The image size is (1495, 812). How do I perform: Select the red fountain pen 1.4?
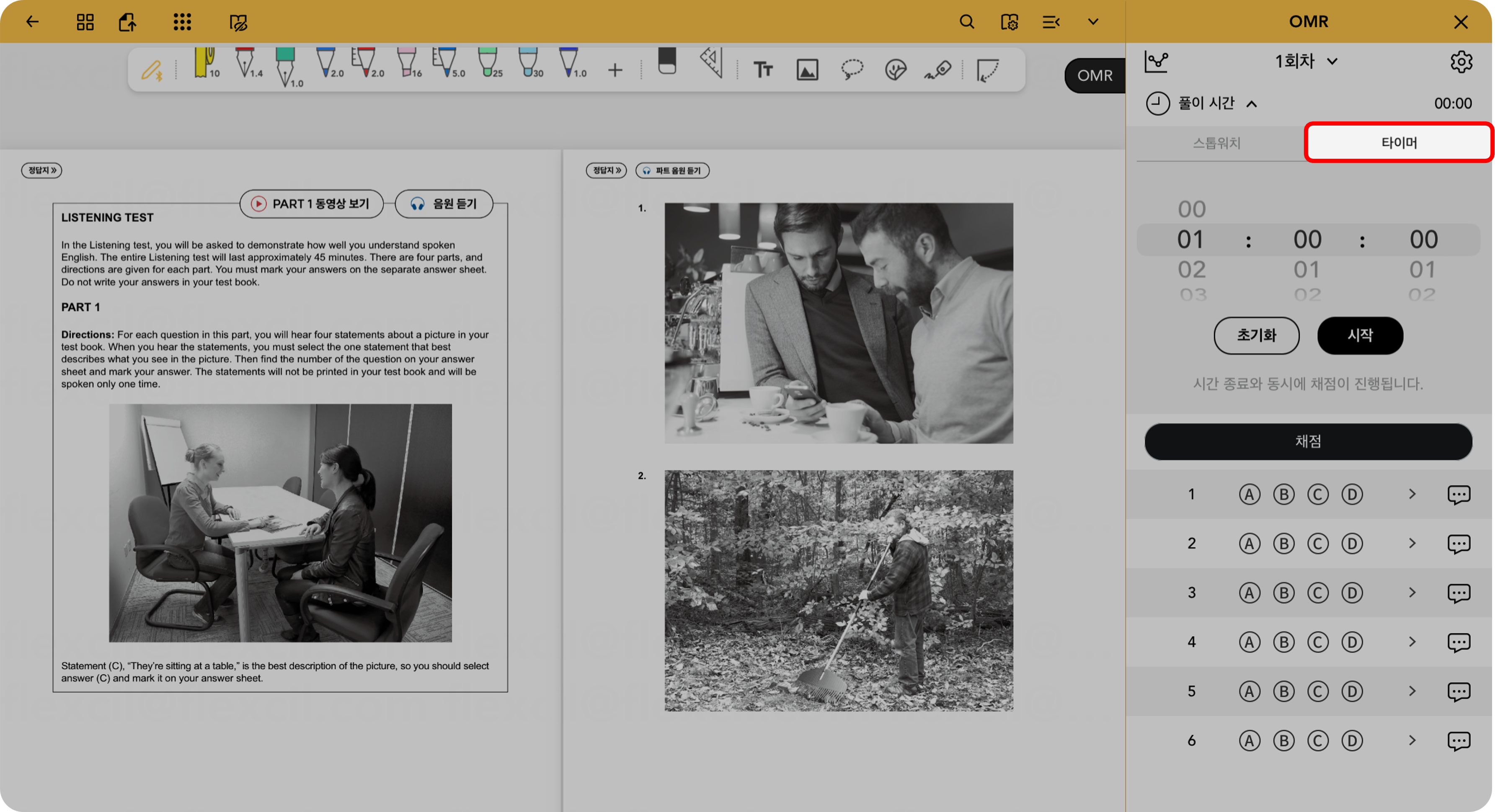248,64
